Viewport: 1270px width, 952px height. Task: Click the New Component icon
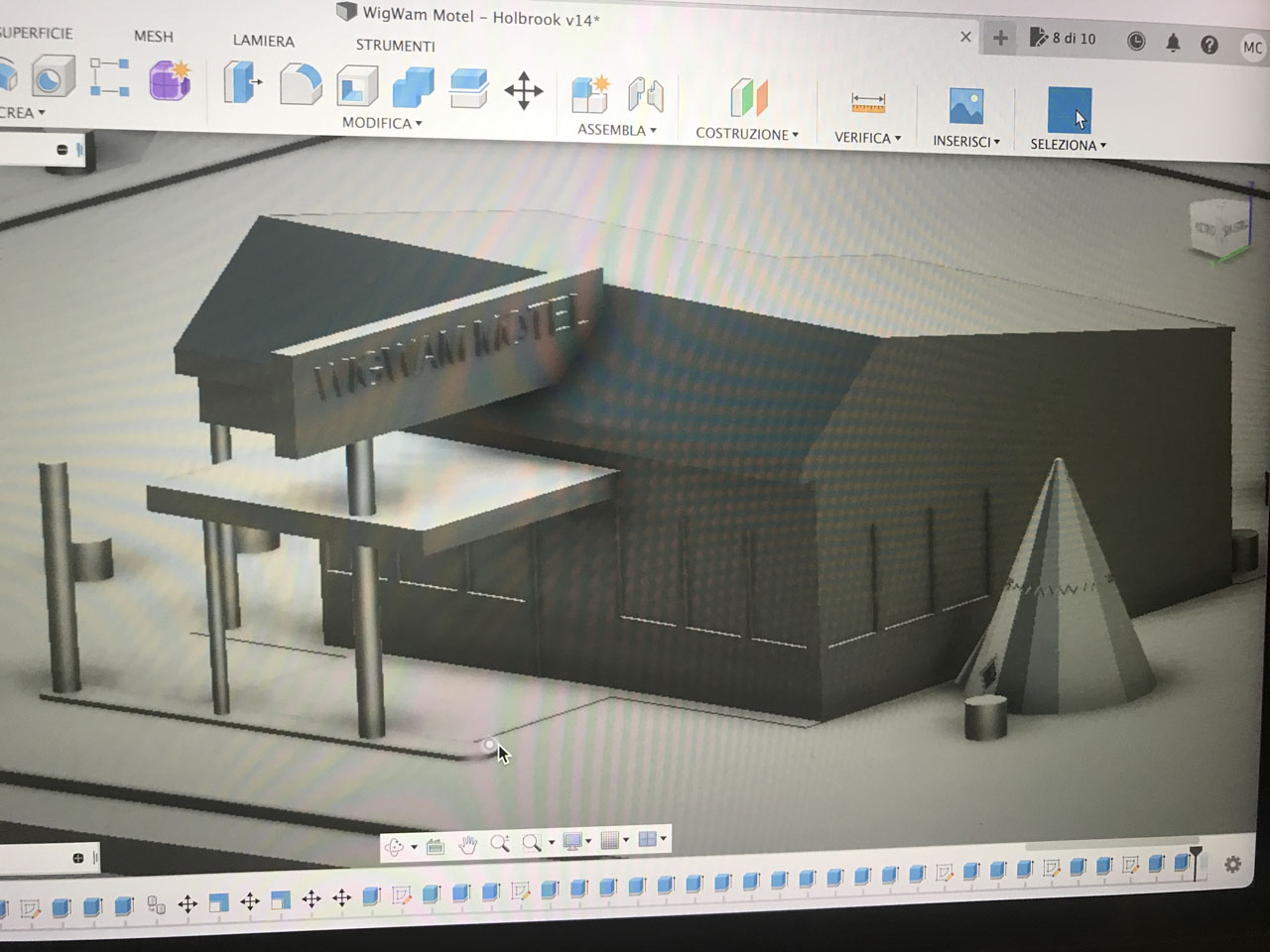pos(590,94)
